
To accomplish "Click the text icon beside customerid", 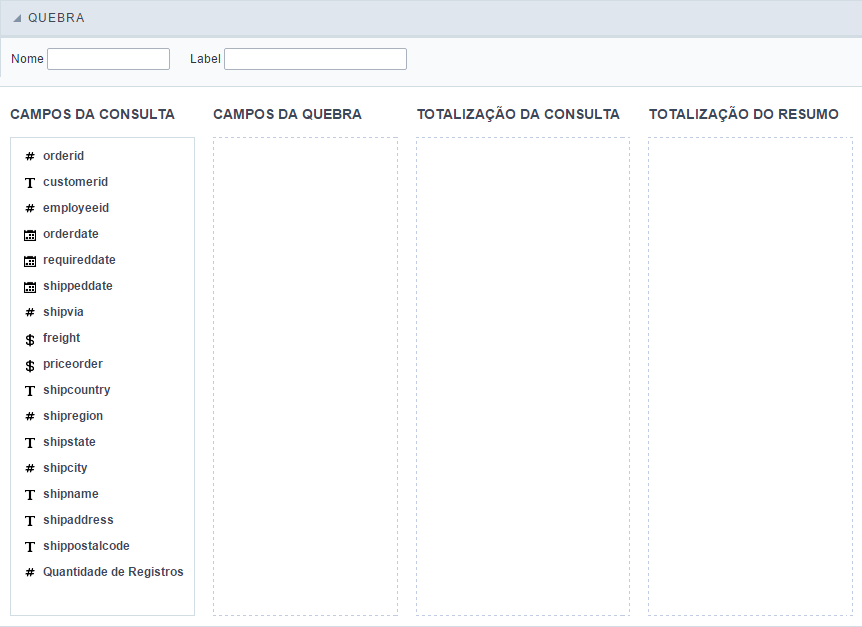I will click(30, 182).
